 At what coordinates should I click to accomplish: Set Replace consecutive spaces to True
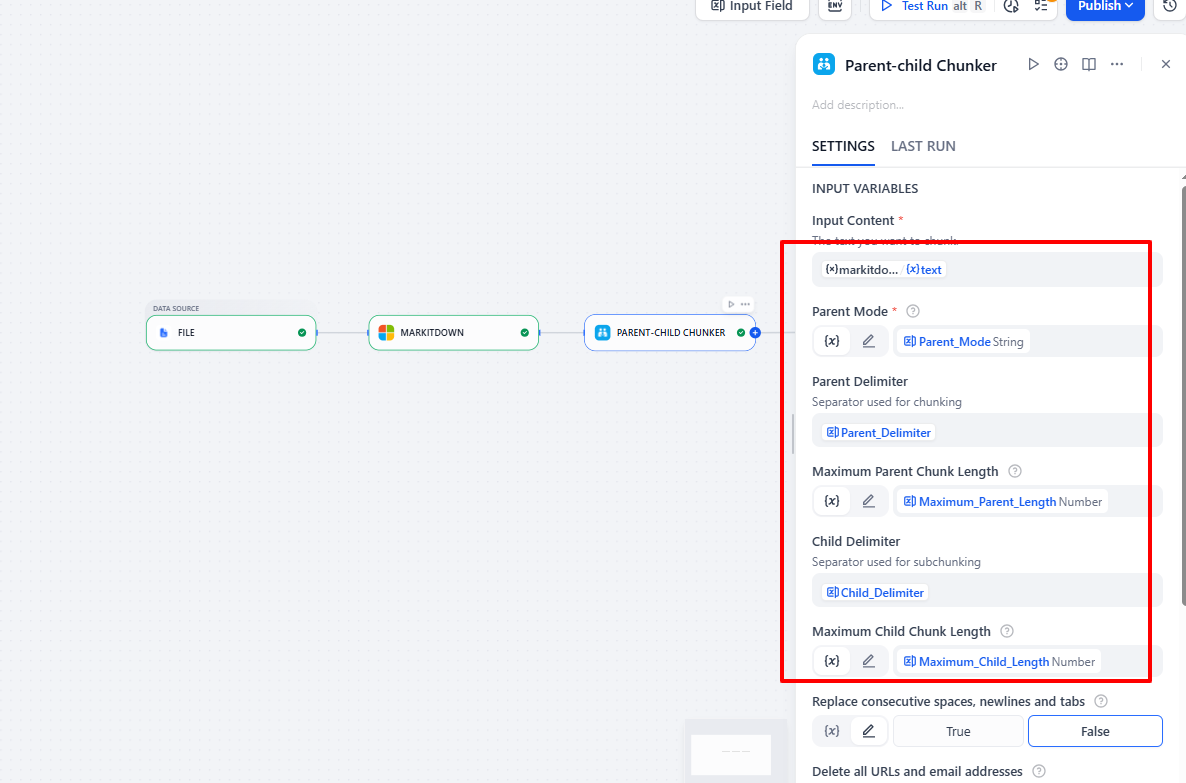click(x=957, y=731)
